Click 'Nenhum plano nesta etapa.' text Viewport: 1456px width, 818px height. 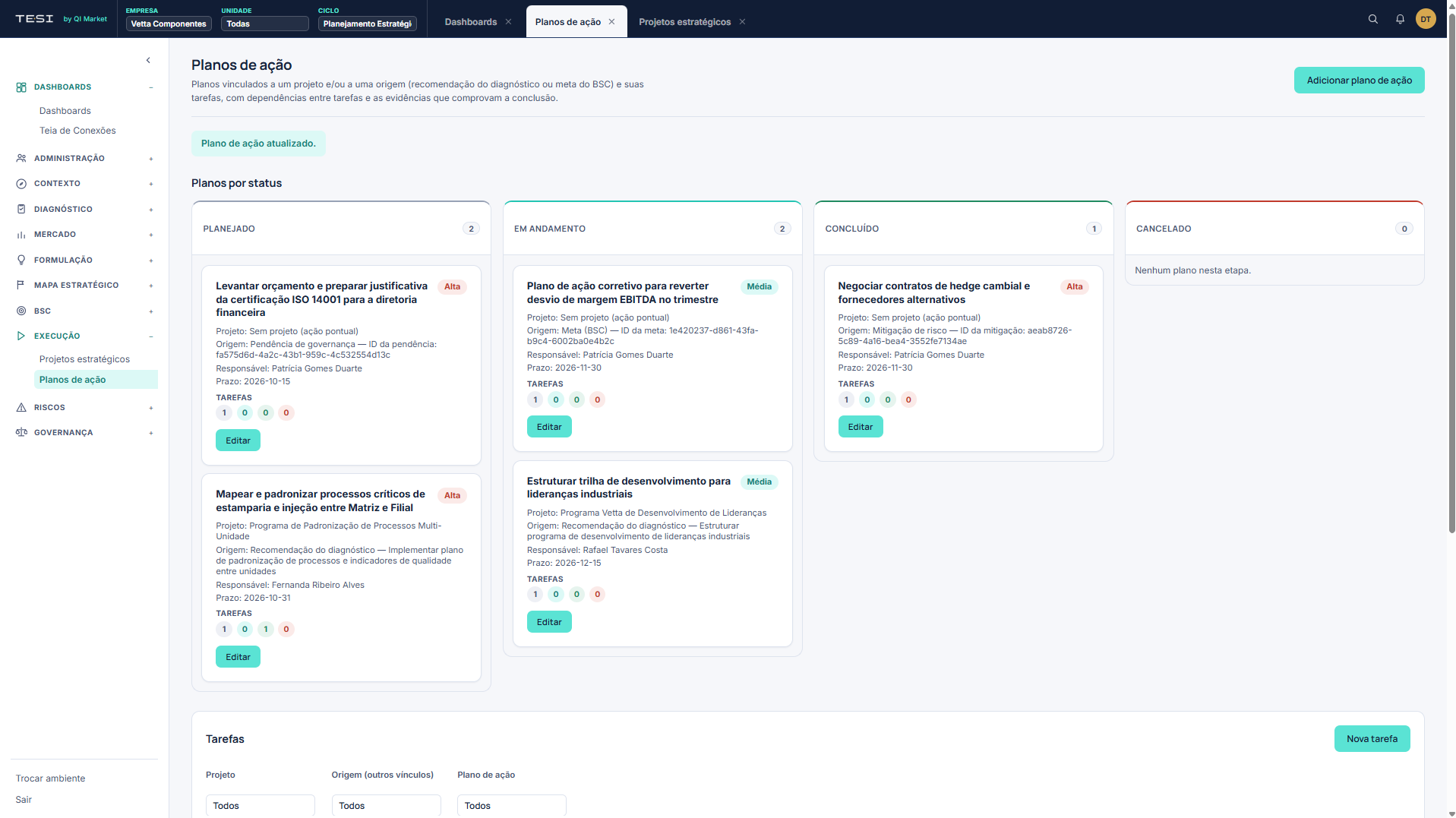click(1192, 270)
